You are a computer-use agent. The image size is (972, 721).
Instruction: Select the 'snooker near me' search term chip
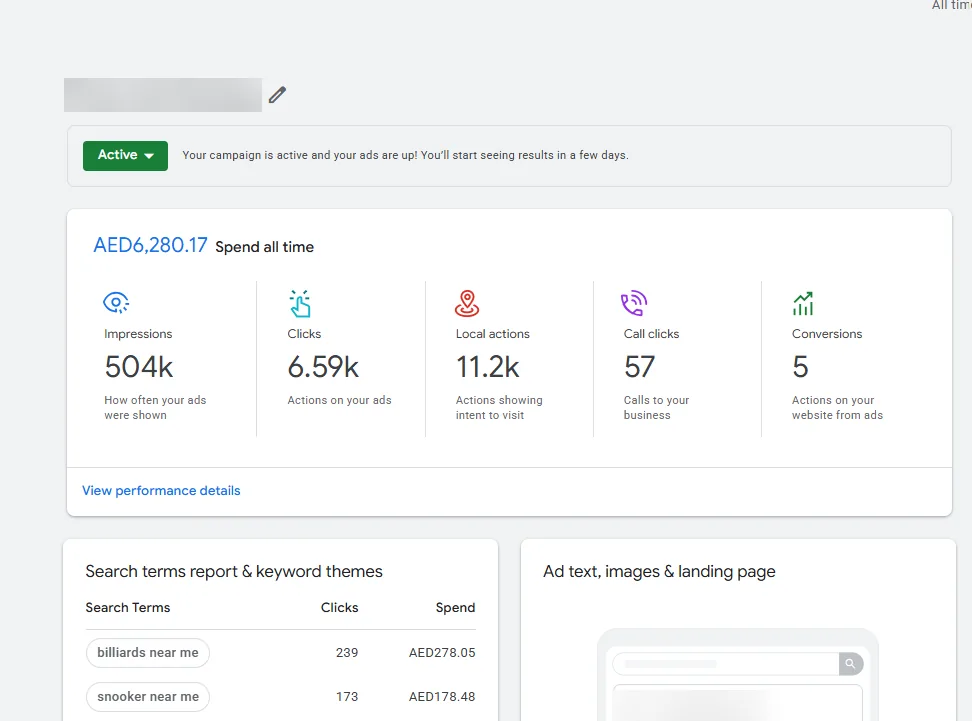tap(148, 697)
